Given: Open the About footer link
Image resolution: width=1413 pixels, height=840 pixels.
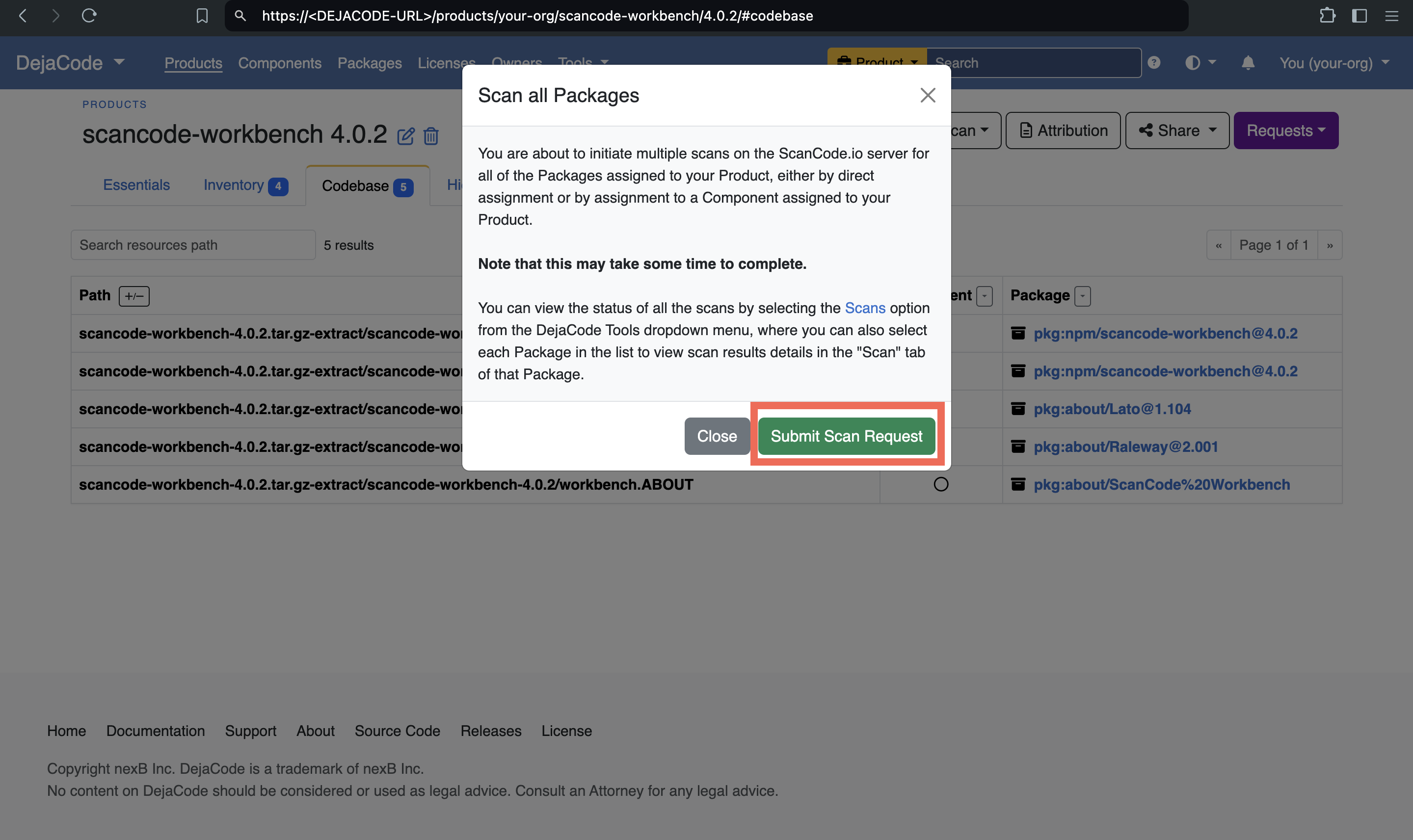Looking at the screenshot, I should pos(315,731).
